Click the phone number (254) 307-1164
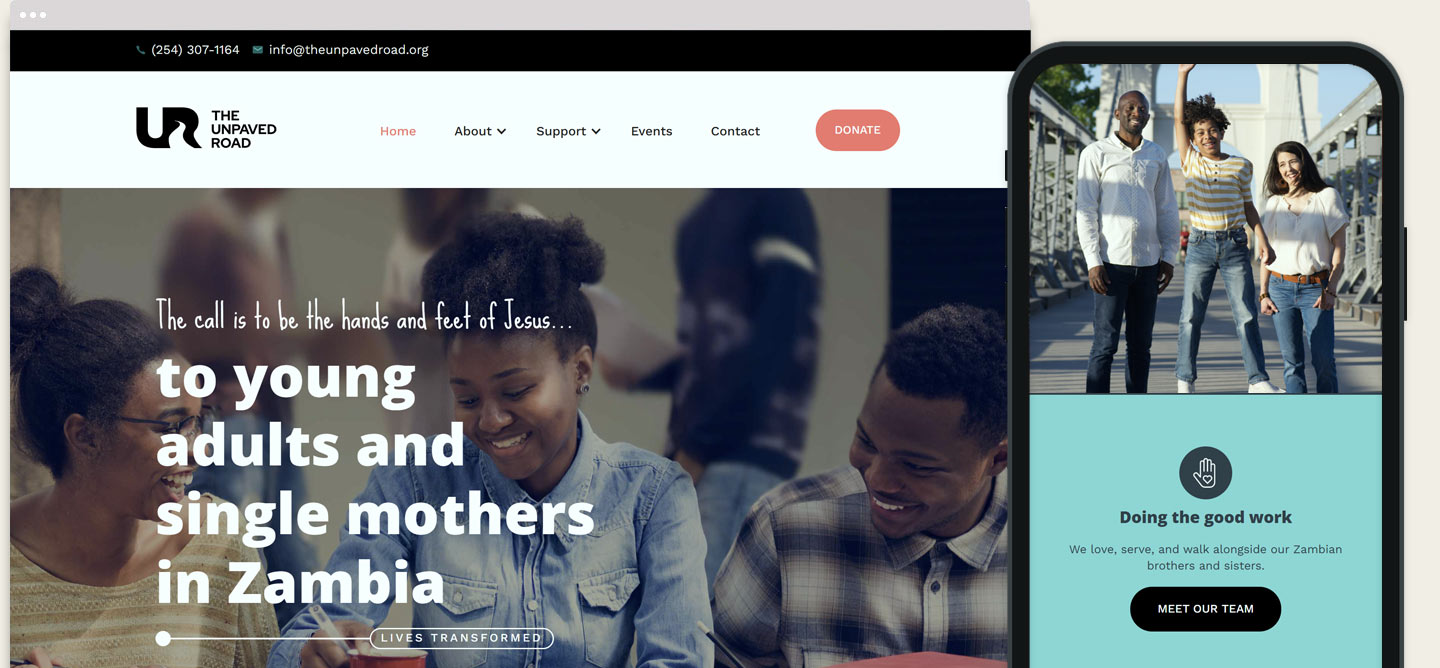 (x=195, y=50)
